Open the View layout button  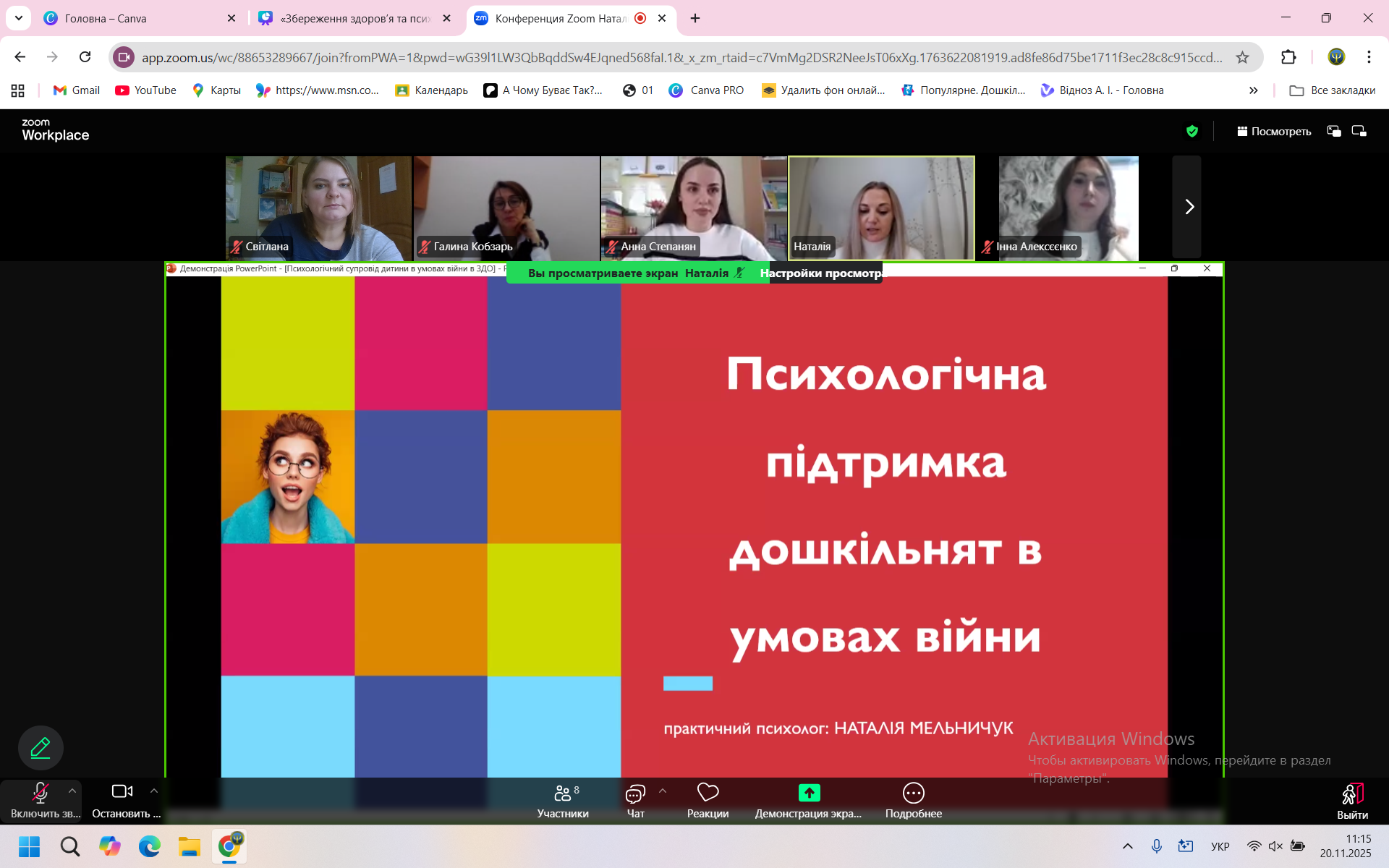pyautogui.click(x=1274, y=131)
